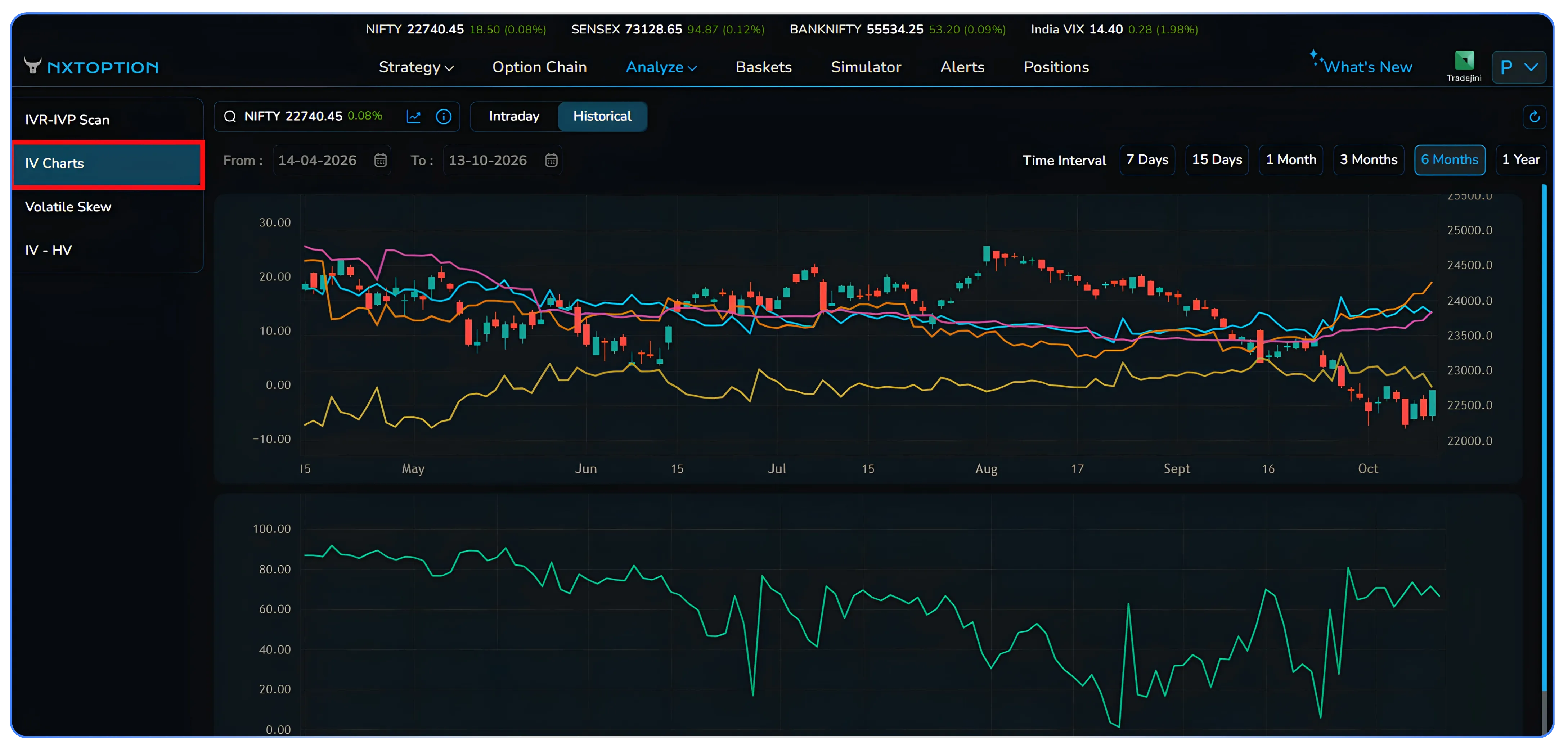Open What's New link

pyautogui.click(x=1368, y=67)
